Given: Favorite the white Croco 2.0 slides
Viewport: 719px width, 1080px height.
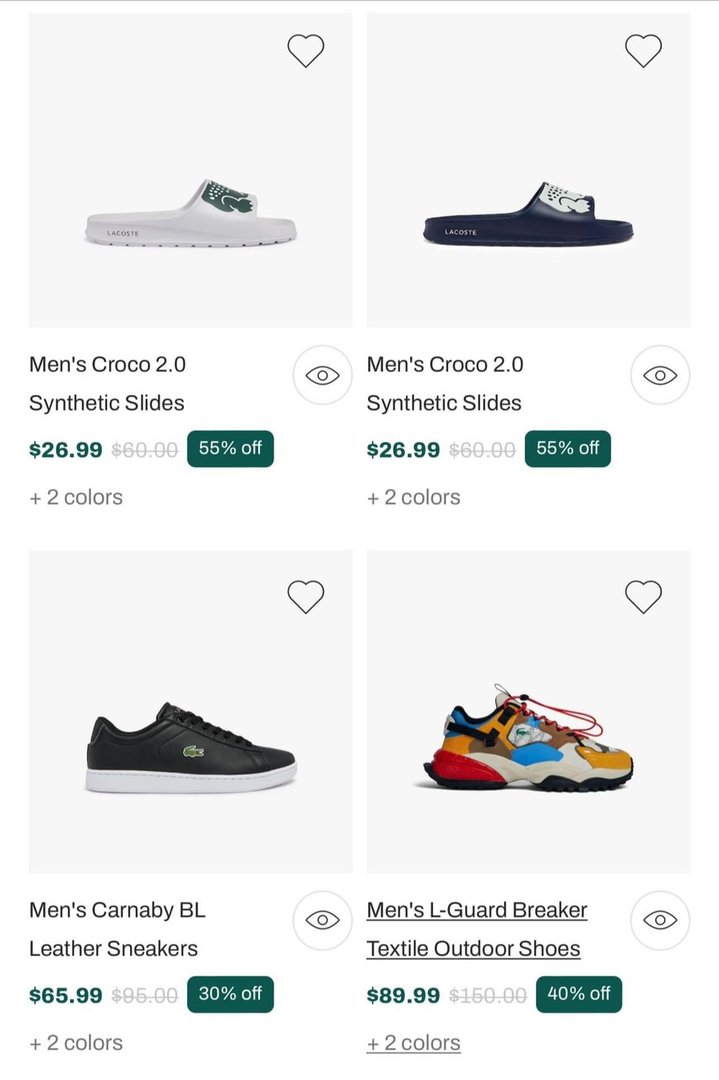Looking at the screenshot, I should click(305, 50).
